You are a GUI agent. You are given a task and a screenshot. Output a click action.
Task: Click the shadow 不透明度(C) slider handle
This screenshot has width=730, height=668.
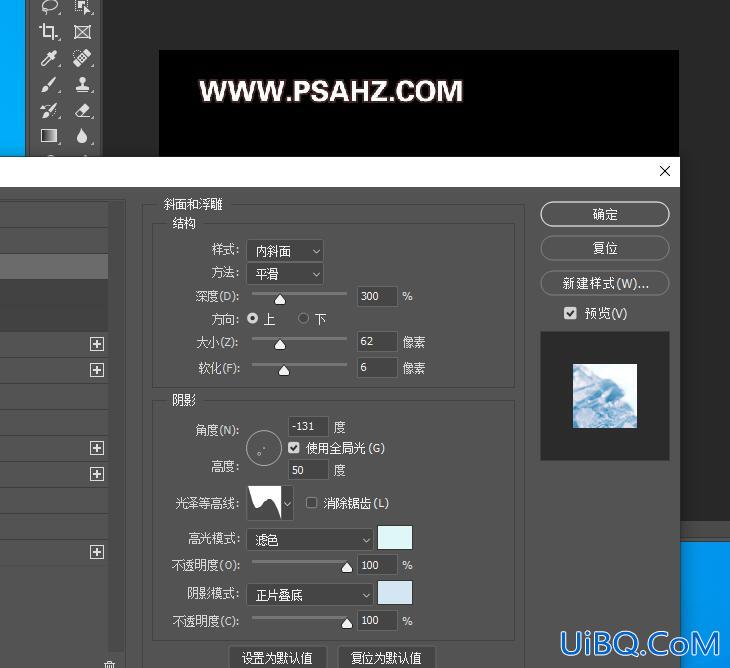pyautogui.click(x=347, y=623)
